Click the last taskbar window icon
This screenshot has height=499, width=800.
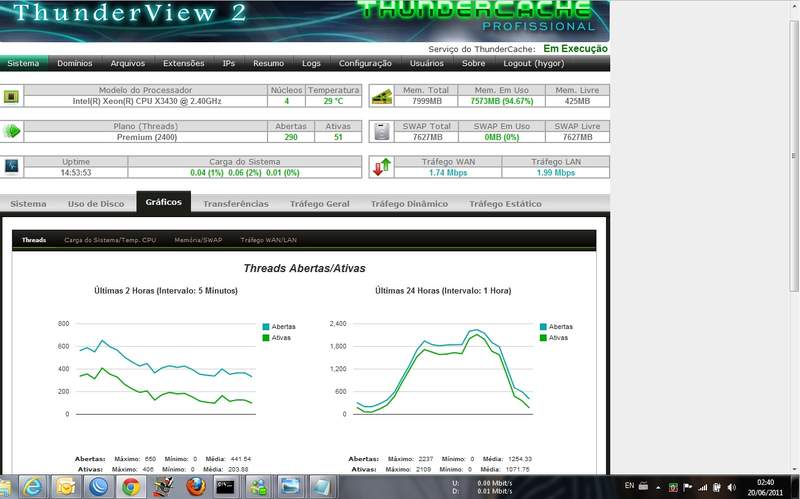coord(322,487)
